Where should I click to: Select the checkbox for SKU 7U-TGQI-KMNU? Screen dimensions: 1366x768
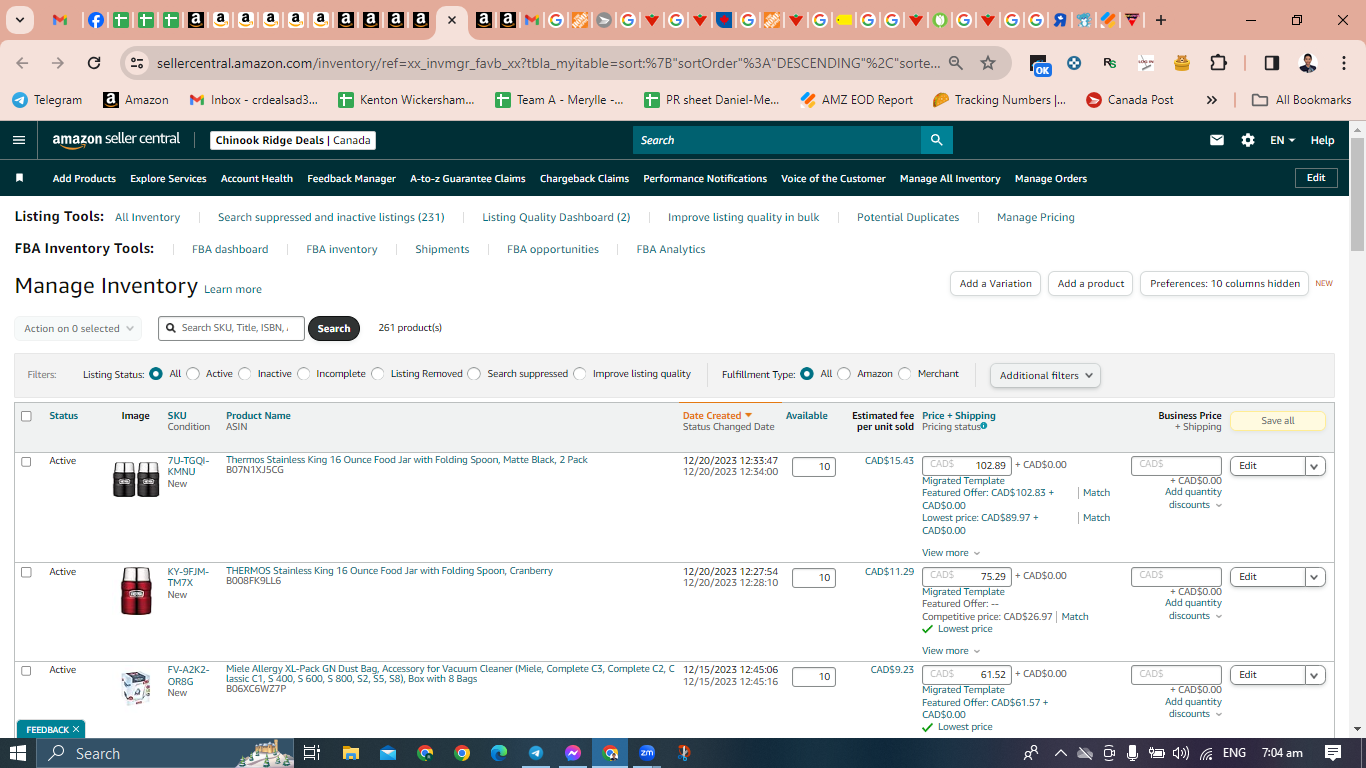pos(26,461)
